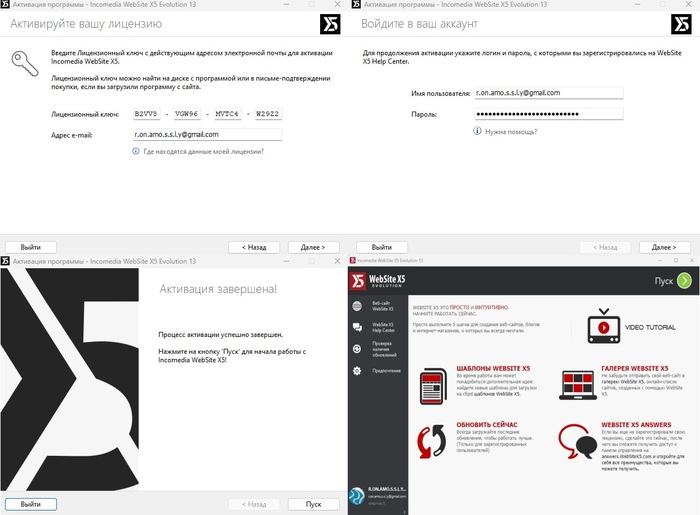Click the 'WebSite X5 Help Center' sidebar label
This screenshot has height=515, width=700.
[x=383, y=328]
